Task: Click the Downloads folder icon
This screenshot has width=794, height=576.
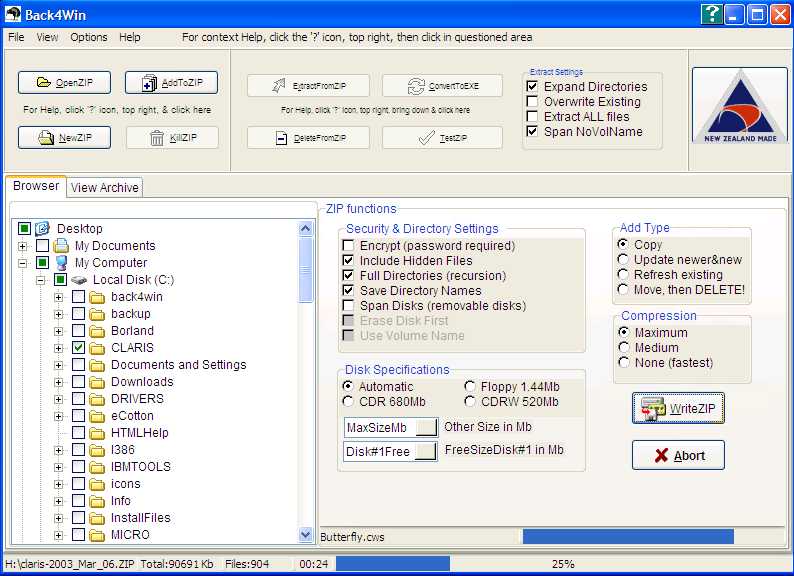Action: click(97, 382)
